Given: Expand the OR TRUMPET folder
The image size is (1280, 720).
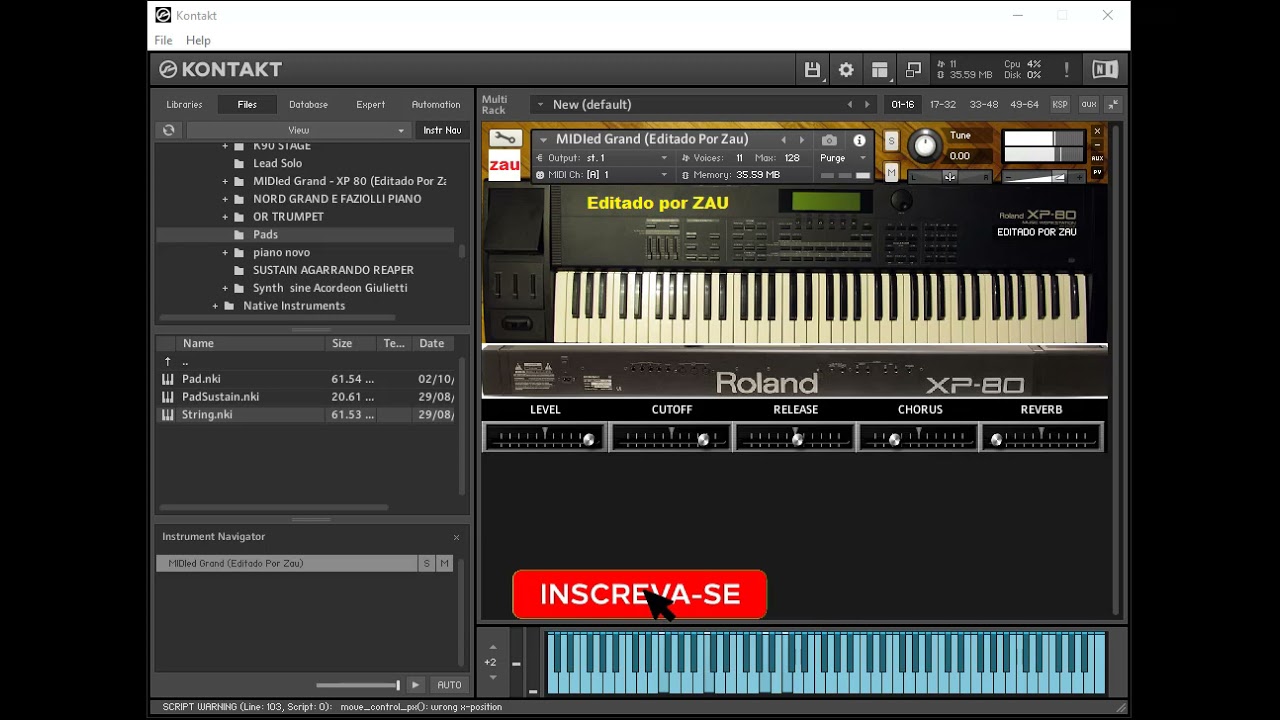Looking at the screenshot, I should [x=225, y=217].
